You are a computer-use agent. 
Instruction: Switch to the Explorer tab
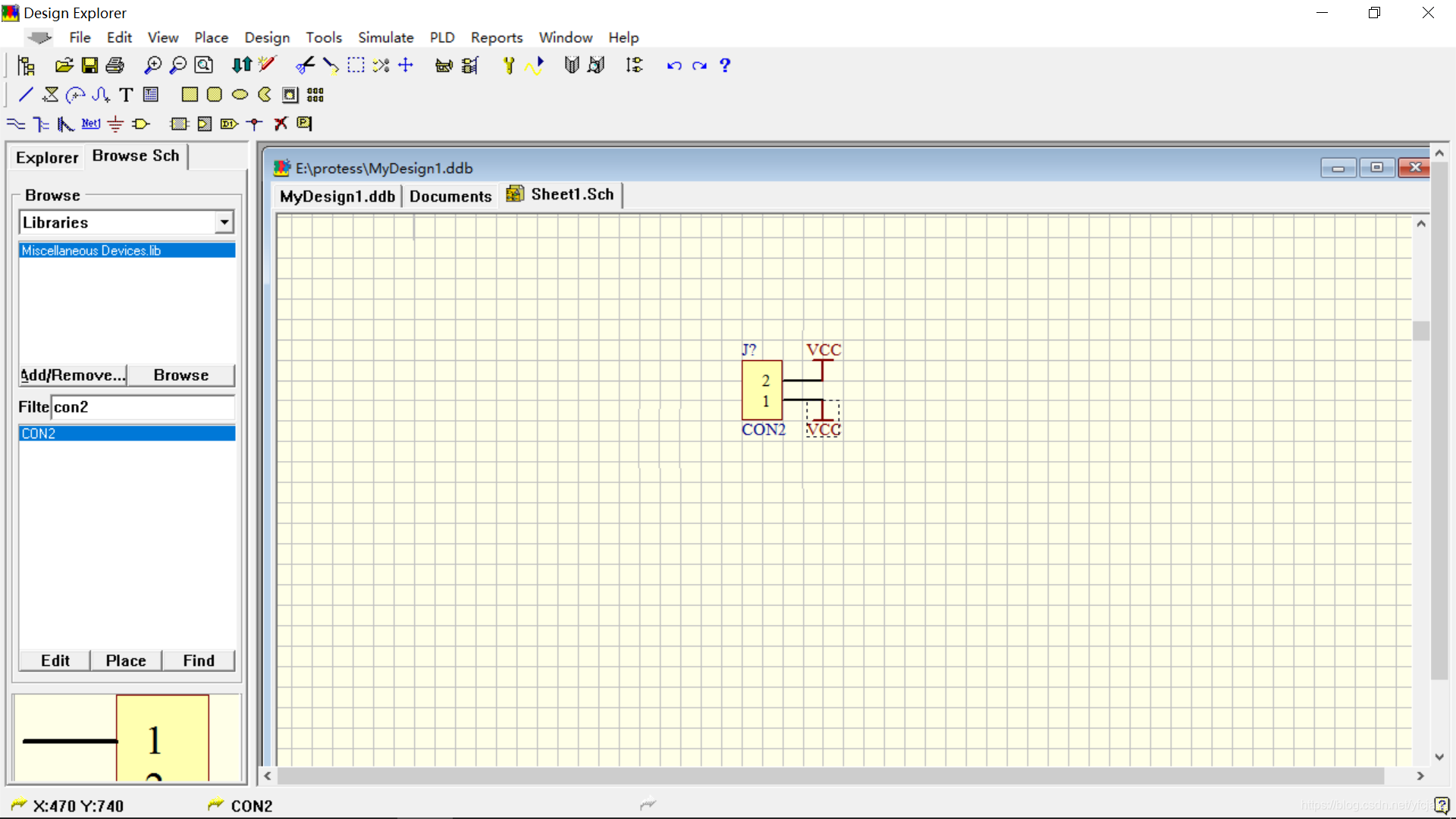(47, 158)
